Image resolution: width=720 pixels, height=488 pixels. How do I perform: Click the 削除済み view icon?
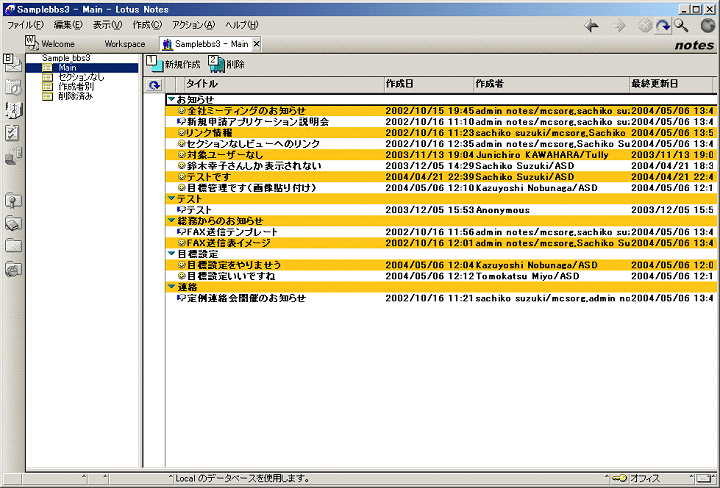(47, 96)
